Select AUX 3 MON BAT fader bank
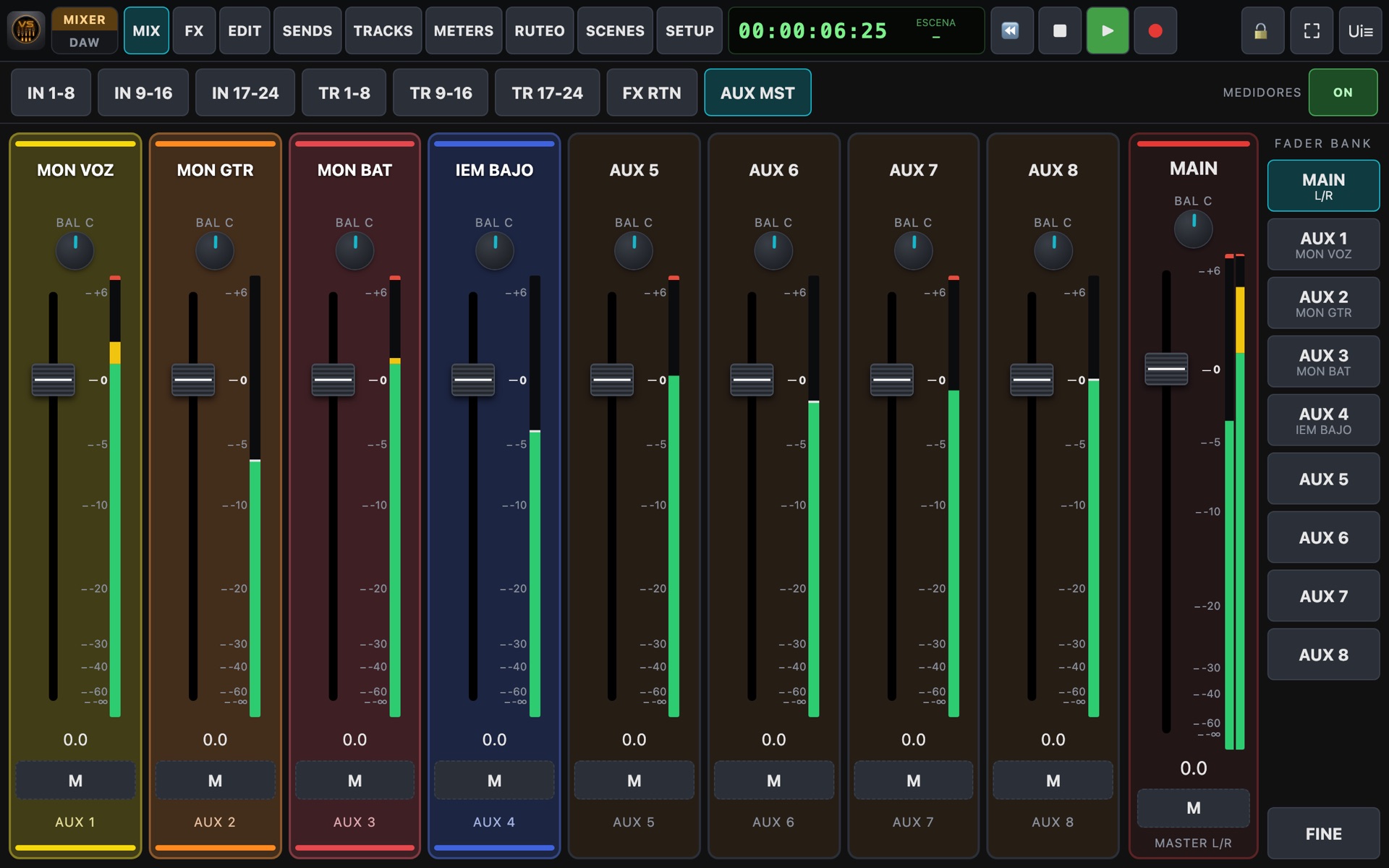The height and width of the screenshot is (868, 1389). point(1323,362)
